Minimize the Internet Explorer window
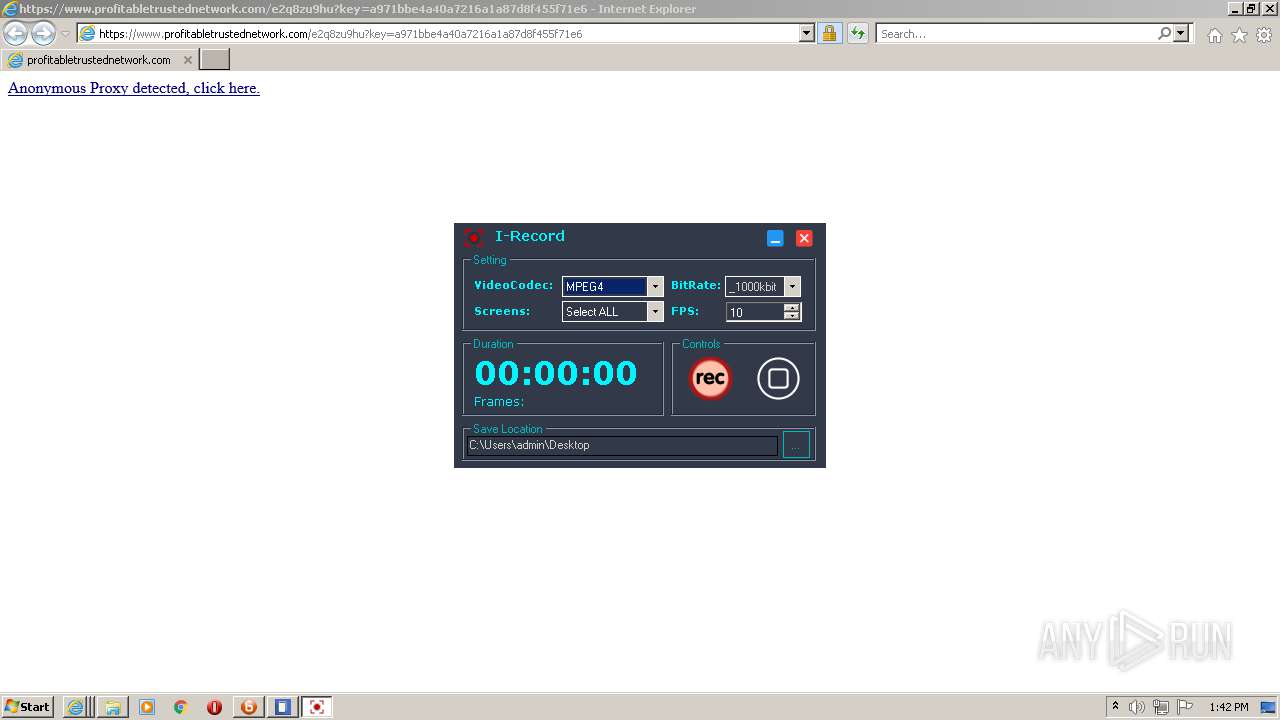1280x720 pixels. (x=1236, y=8)
